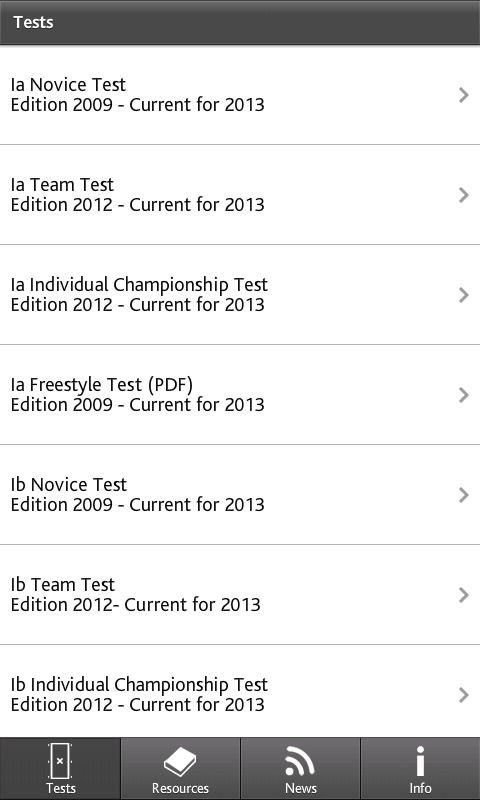480x800 pixels.
Task: Open the Info icon tab
Action: pos(420,761)
